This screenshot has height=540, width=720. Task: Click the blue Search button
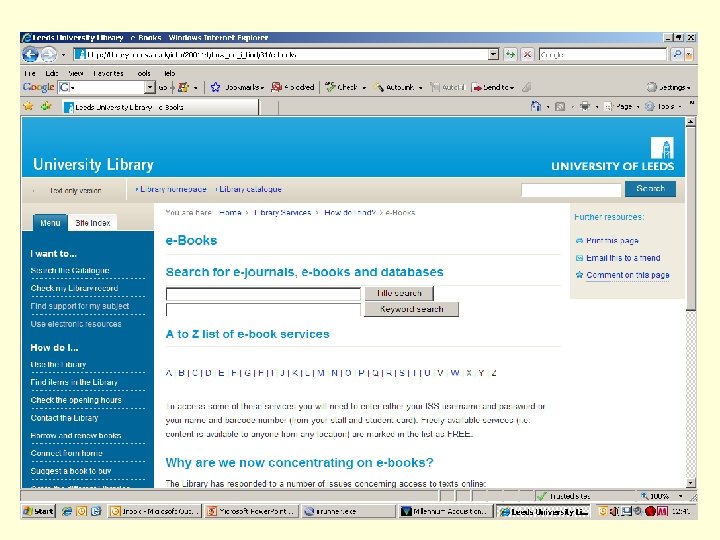pyautogui.click(x=650, y=189)
